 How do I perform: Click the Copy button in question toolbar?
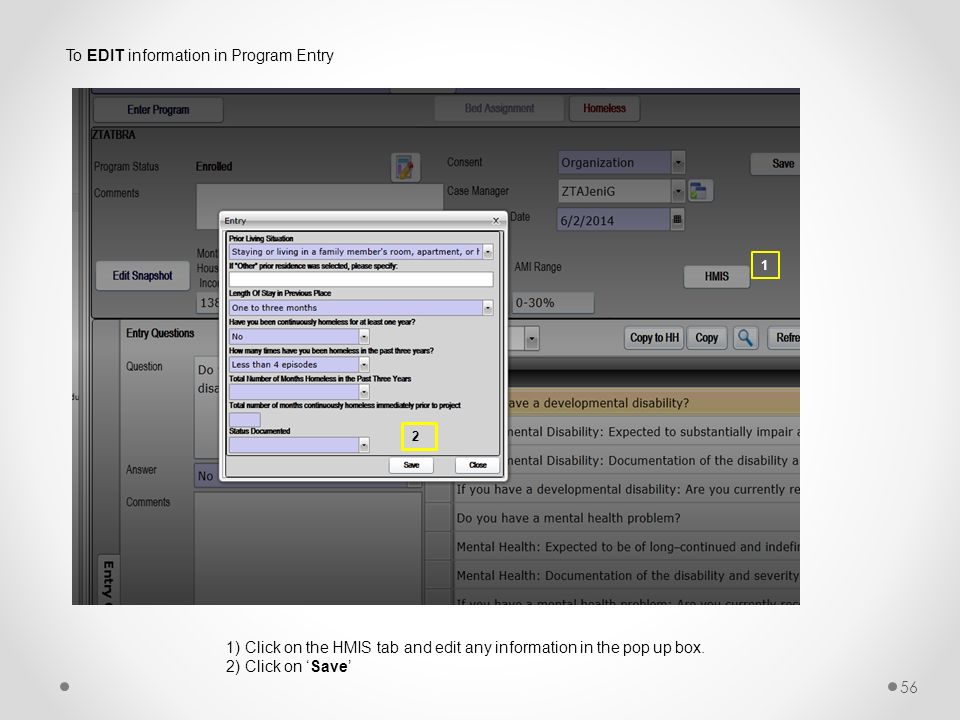point(707,337)
